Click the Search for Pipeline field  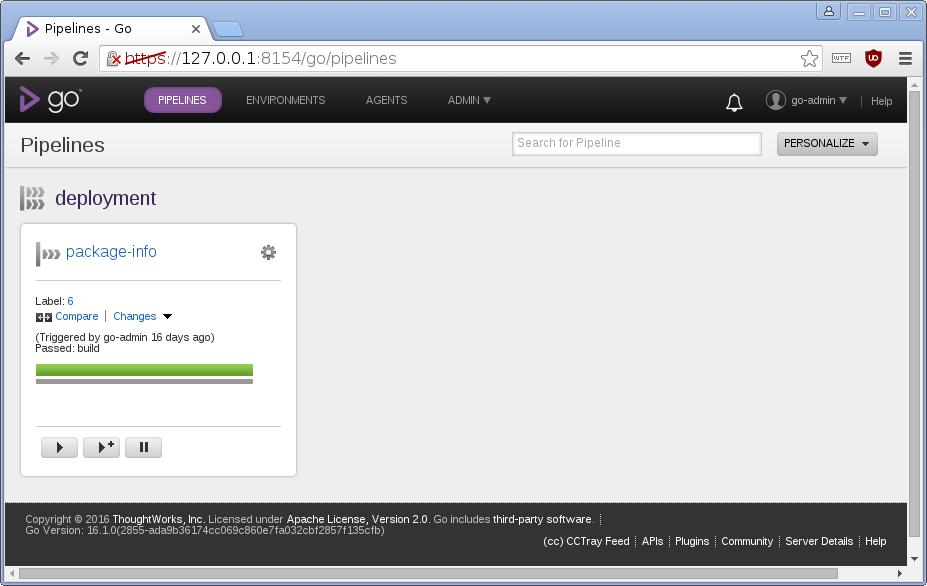637,144
